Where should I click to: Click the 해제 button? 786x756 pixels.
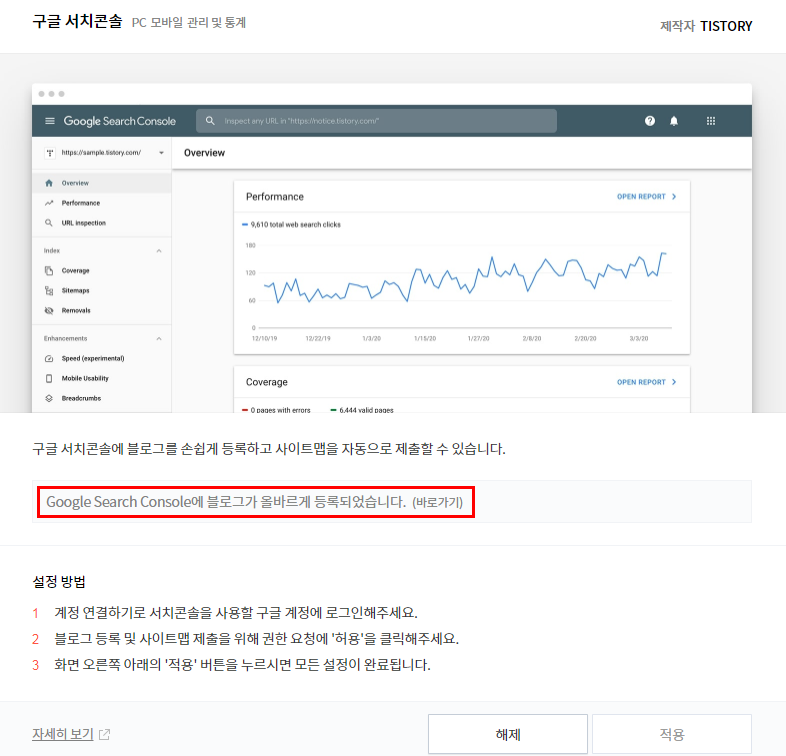coord(508,734)
